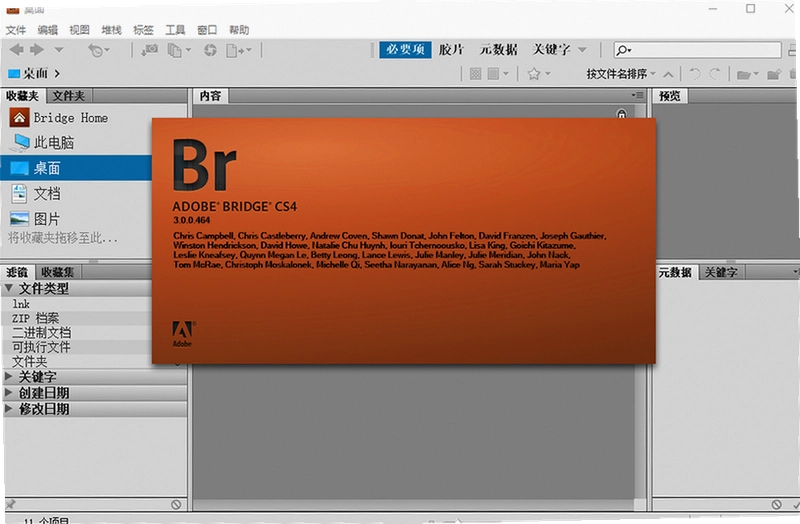Click the thumbnail quality grid icon
The height and width of the screenshot is (524, 800).
pyautogui.click(x=476, y=74)
